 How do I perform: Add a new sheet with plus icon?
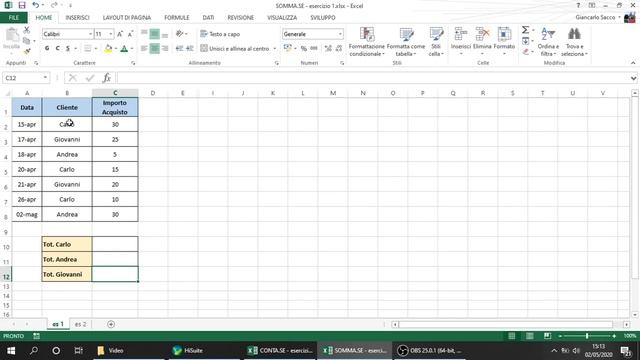click(111, 324)
